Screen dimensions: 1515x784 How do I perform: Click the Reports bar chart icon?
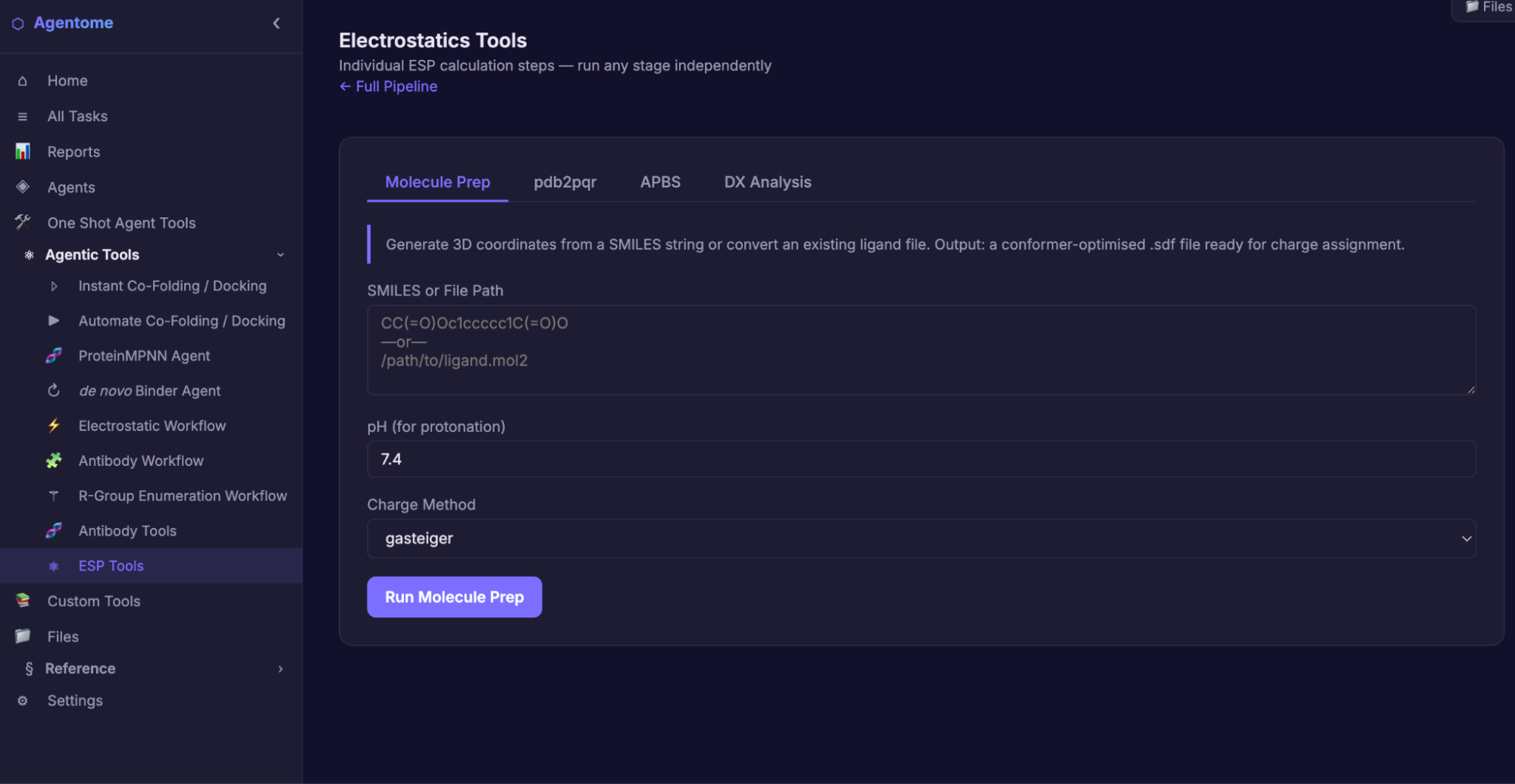23,151
